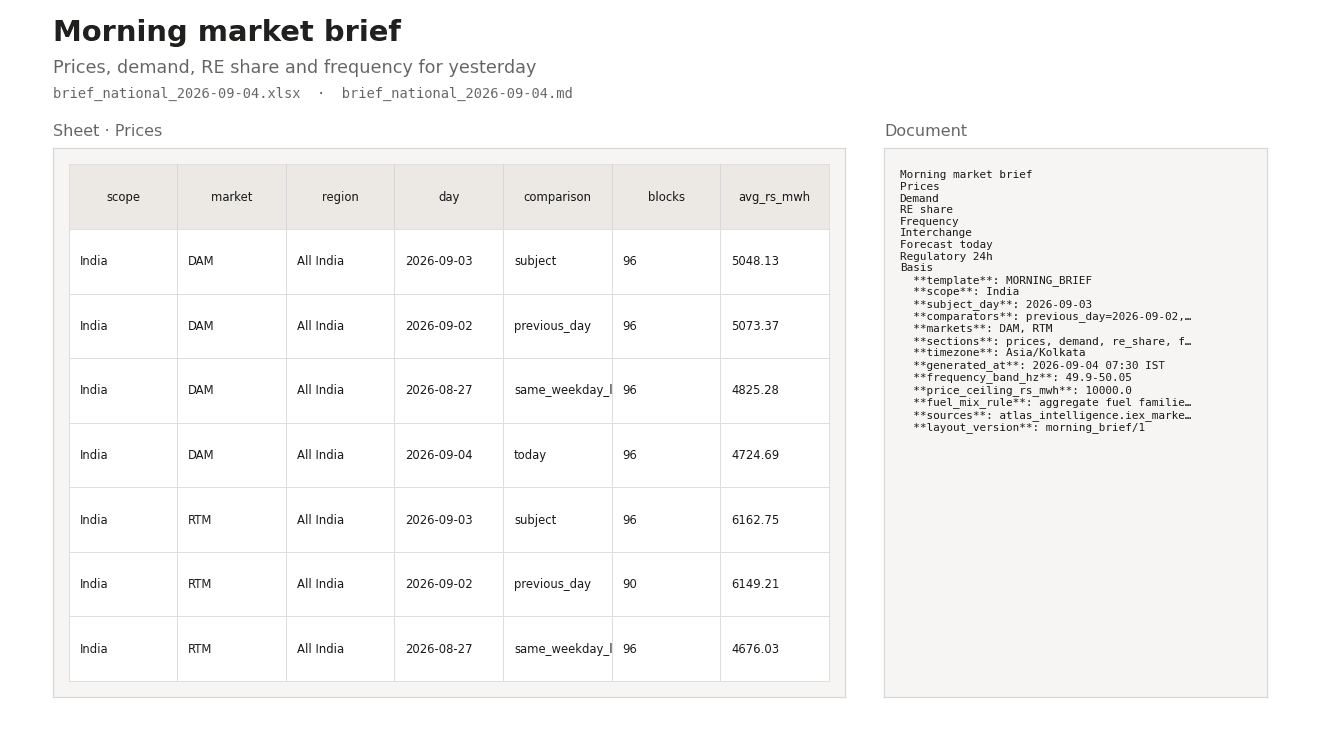Click the "Prices" line in the Document panel
This screenshot has height=742, width=1320.
(920, 187)
